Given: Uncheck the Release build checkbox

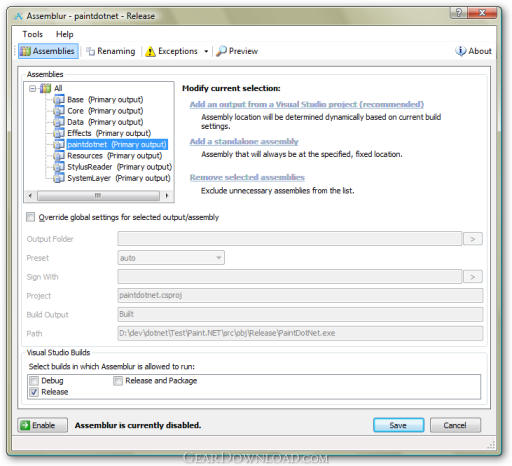Looking at the screenshot, I should tap(34, 392).
